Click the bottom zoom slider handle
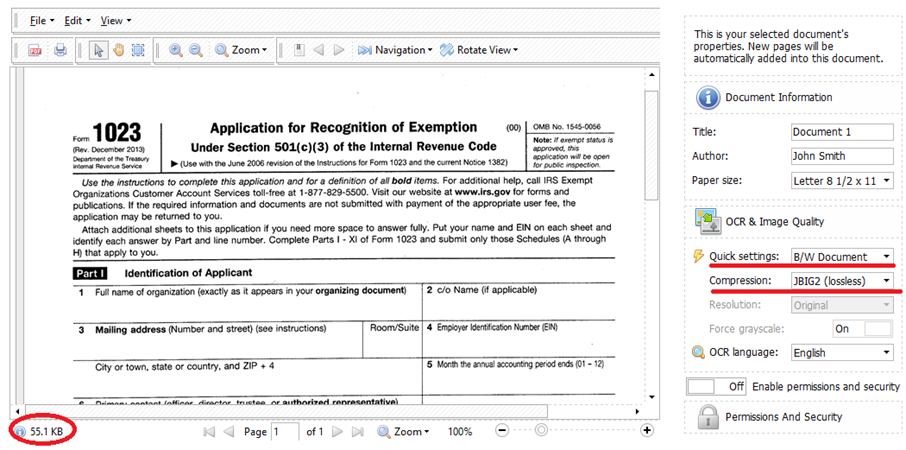The width and height of the screenshot is (906, 450). (x=541, y=430)
